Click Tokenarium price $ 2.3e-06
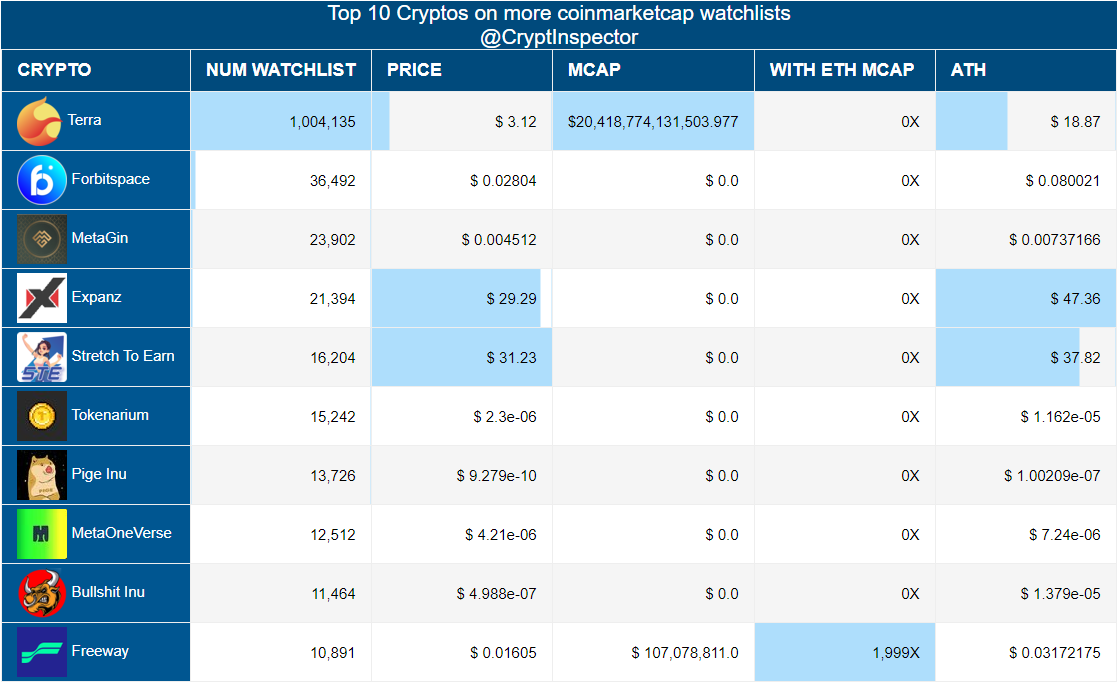The height and width of the screenshot is (683, 1118). point(505,417)
